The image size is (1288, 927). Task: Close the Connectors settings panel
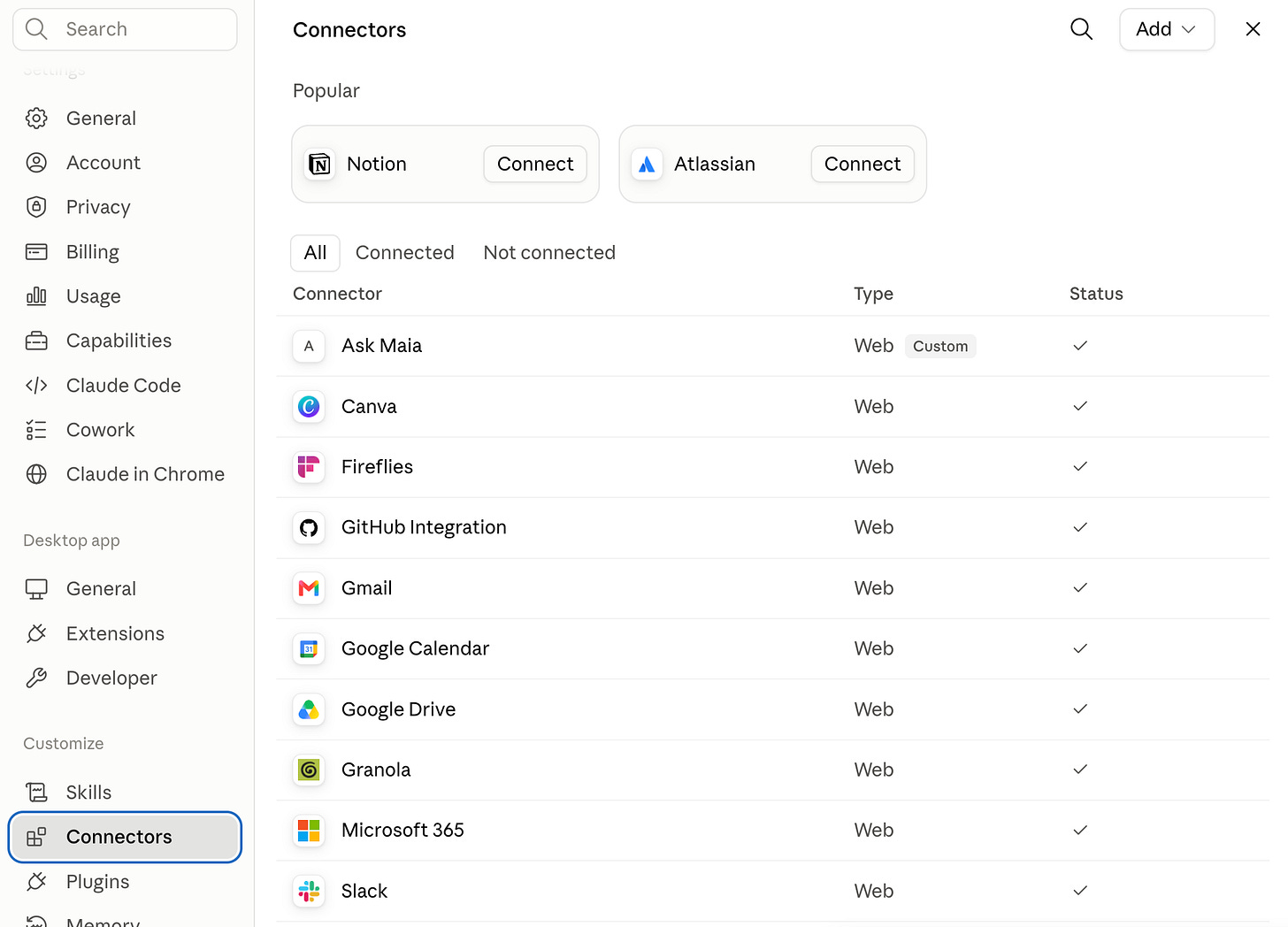[1253, 29]
